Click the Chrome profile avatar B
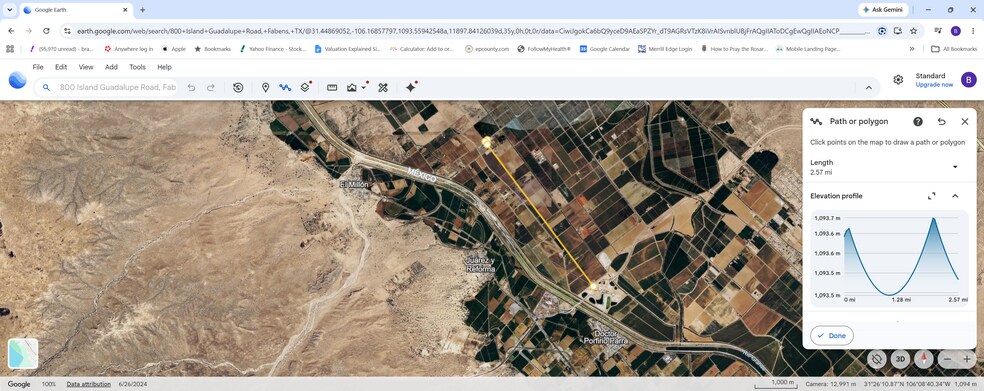The height and width of the screenshot is (391, 984). click(x=956, y=31)
